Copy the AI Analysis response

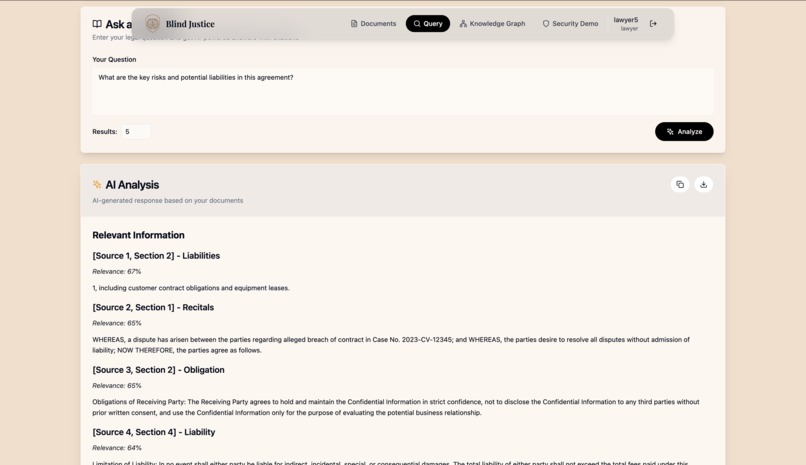(x=680, y=184)
